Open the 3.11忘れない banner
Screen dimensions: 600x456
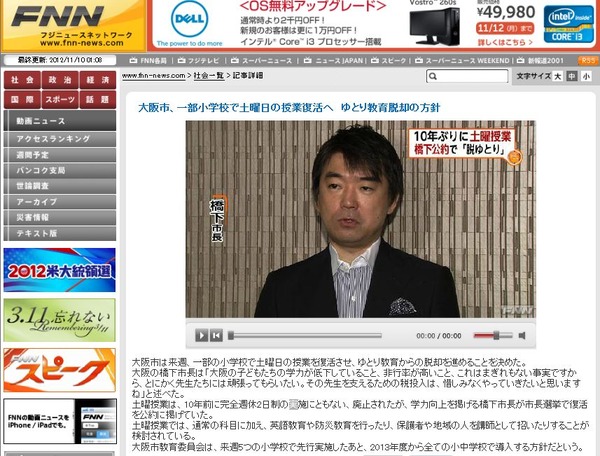(59, 320)
